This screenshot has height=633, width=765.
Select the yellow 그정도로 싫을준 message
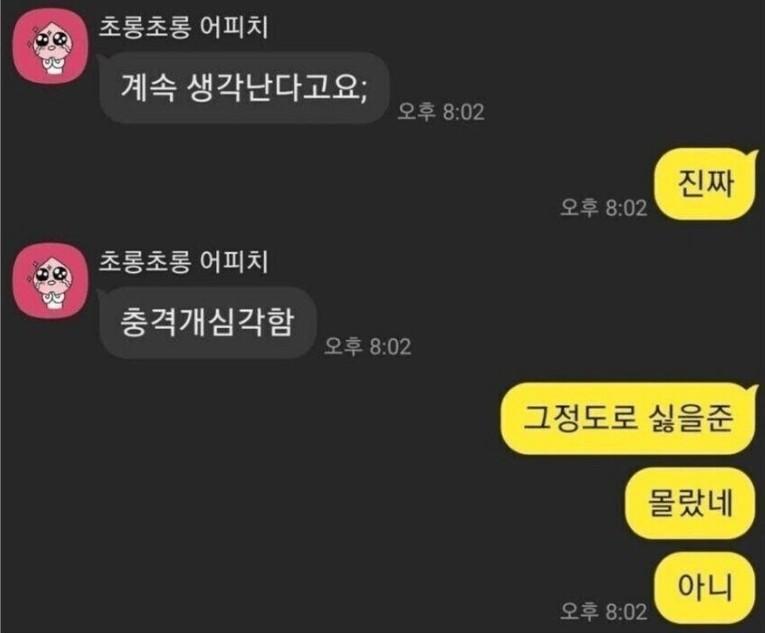coord(628,419)
